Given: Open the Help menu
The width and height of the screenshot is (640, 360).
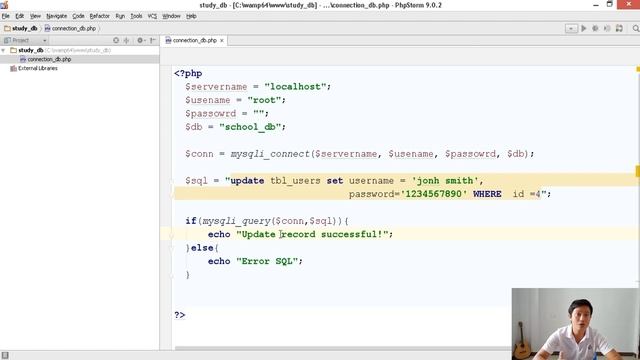Looking at the screenshot, I should coord(191,16).
